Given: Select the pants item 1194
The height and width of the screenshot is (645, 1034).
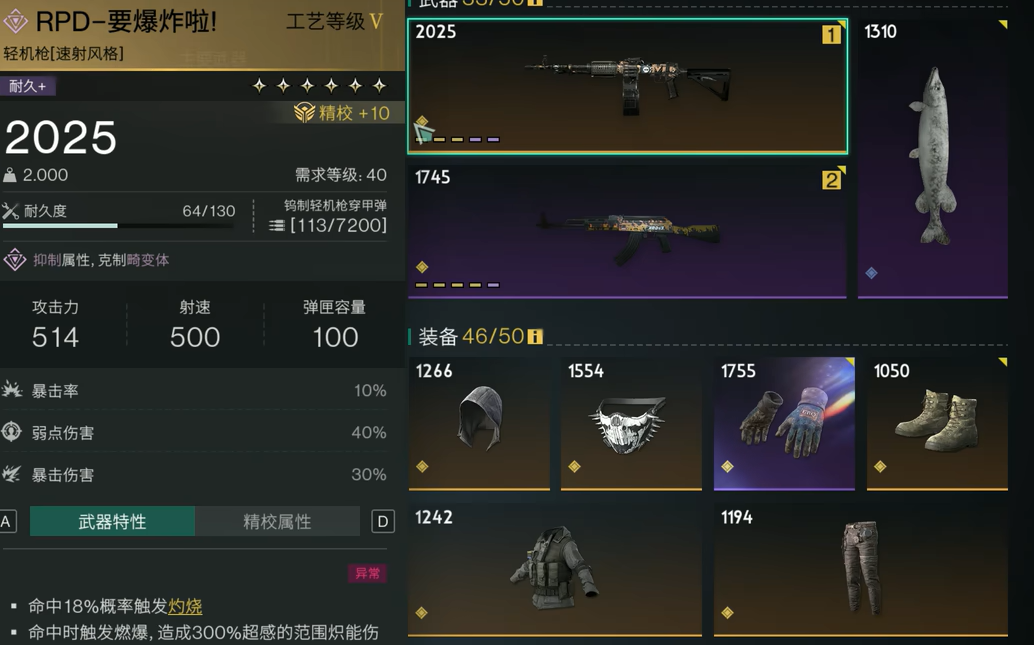Looking at the screenshot, I should [x=861, y=570].
